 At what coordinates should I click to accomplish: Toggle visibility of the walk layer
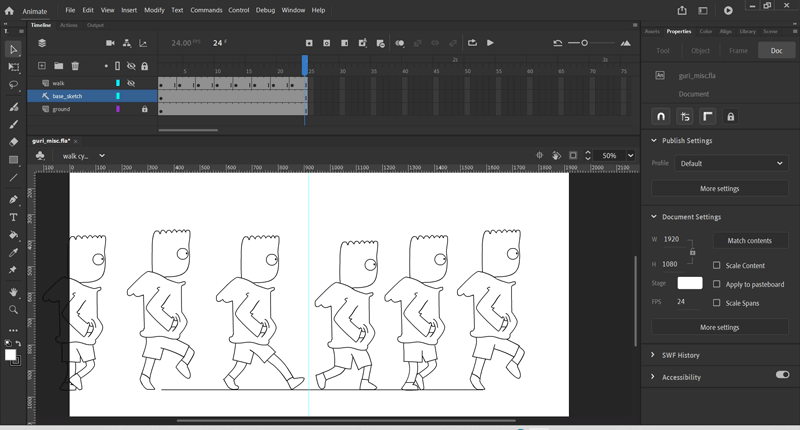pos(131,83)
